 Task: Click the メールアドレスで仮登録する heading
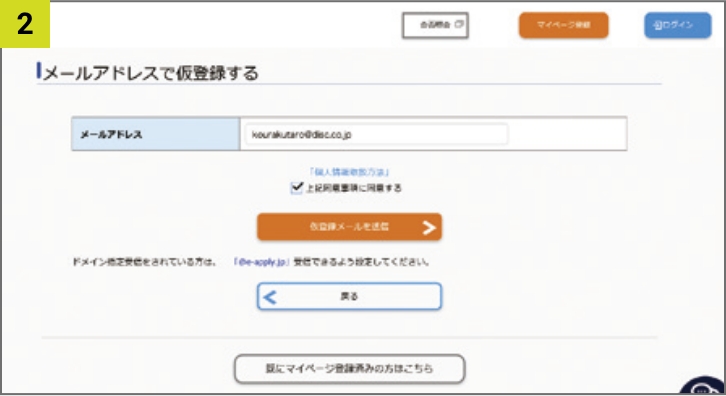point(150,73)
